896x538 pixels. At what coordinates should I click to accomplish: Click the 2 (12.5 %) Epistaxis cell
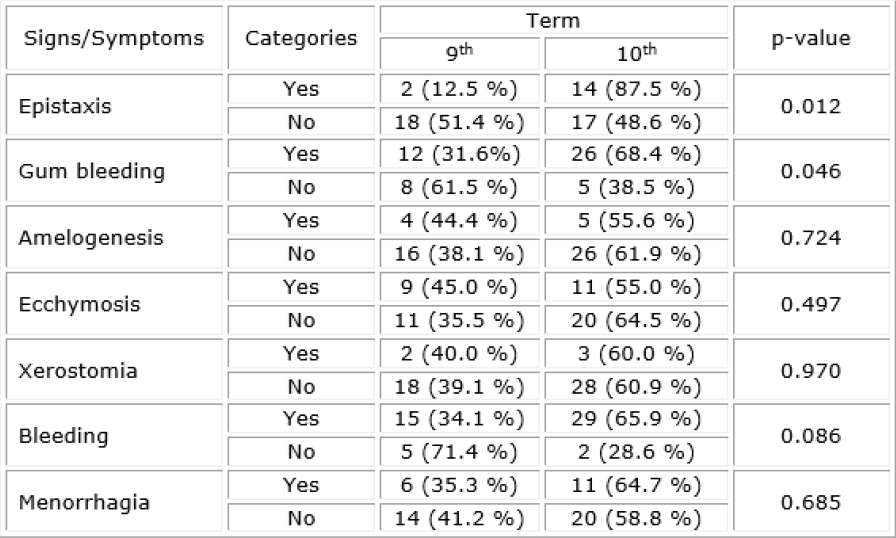click(460, 89)
